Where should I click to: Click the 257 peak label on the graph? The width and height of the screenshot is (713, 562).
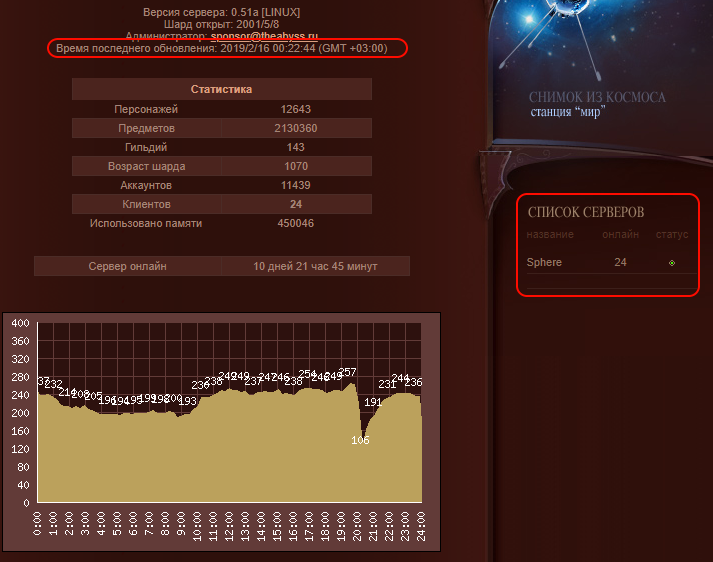347,372
